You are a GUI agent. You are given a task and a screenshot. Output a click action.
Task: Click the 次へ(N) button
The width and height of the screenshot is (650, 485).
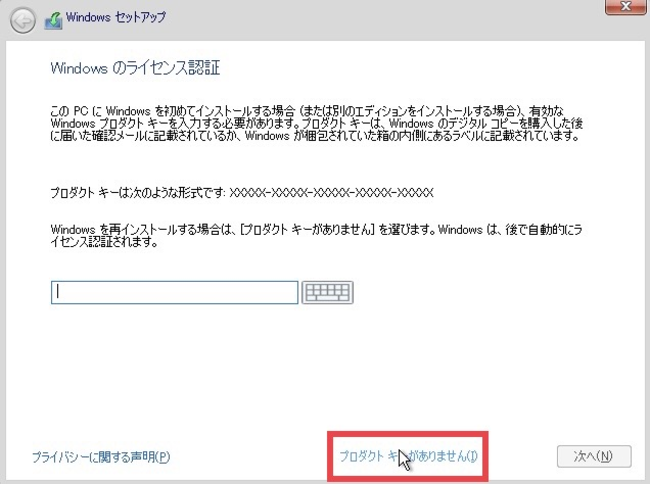pyautogui.click(x=594, y=456)
